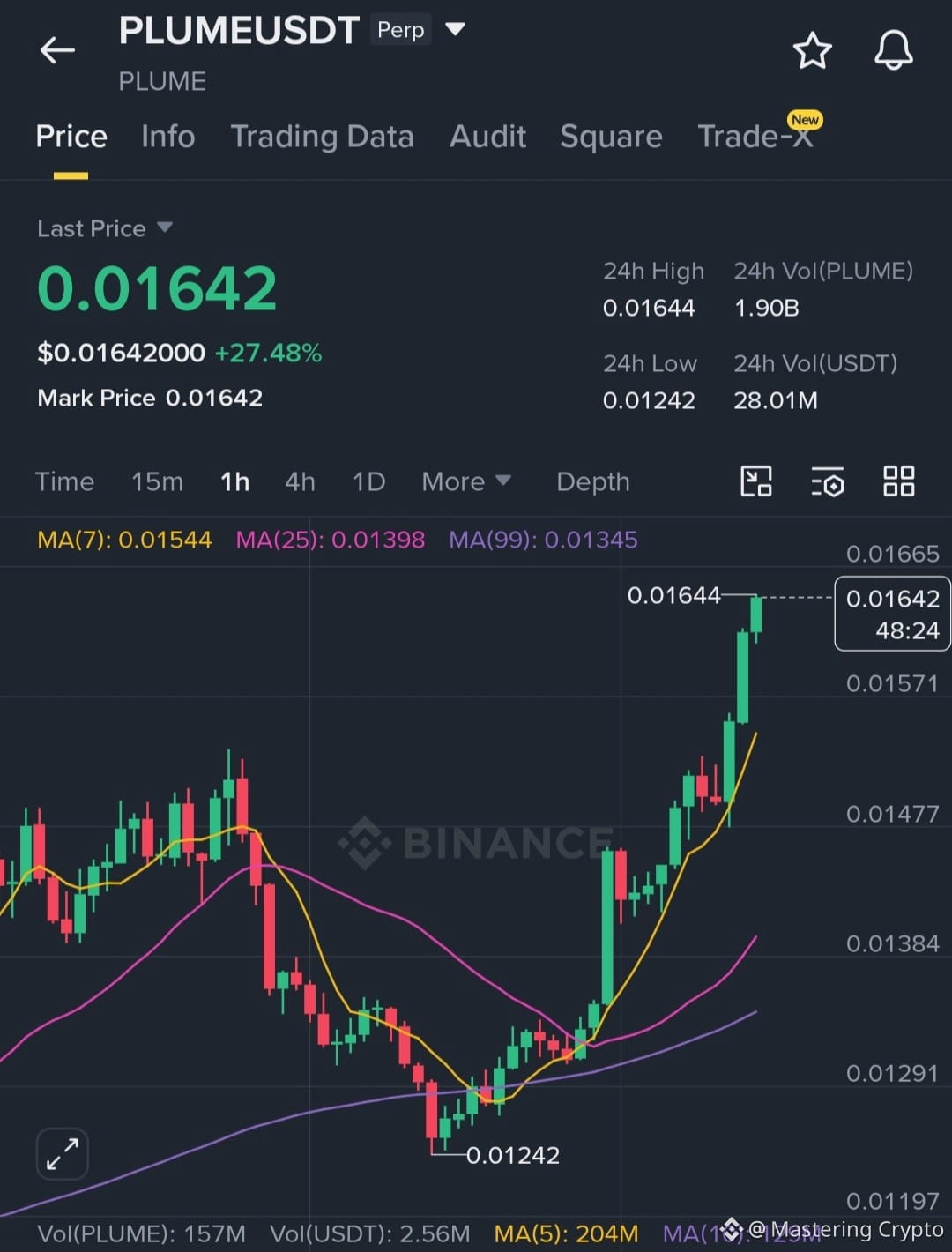
Task: Expand the PLUMEUSDT Perp pair selector arrow
Action: pyautogui.click(x=455, y=30)
